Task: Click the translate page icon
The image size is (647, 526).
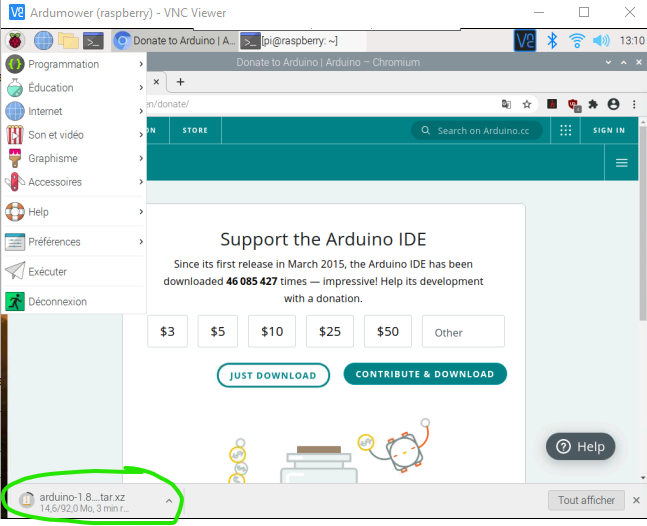Action: coord(506,104)
